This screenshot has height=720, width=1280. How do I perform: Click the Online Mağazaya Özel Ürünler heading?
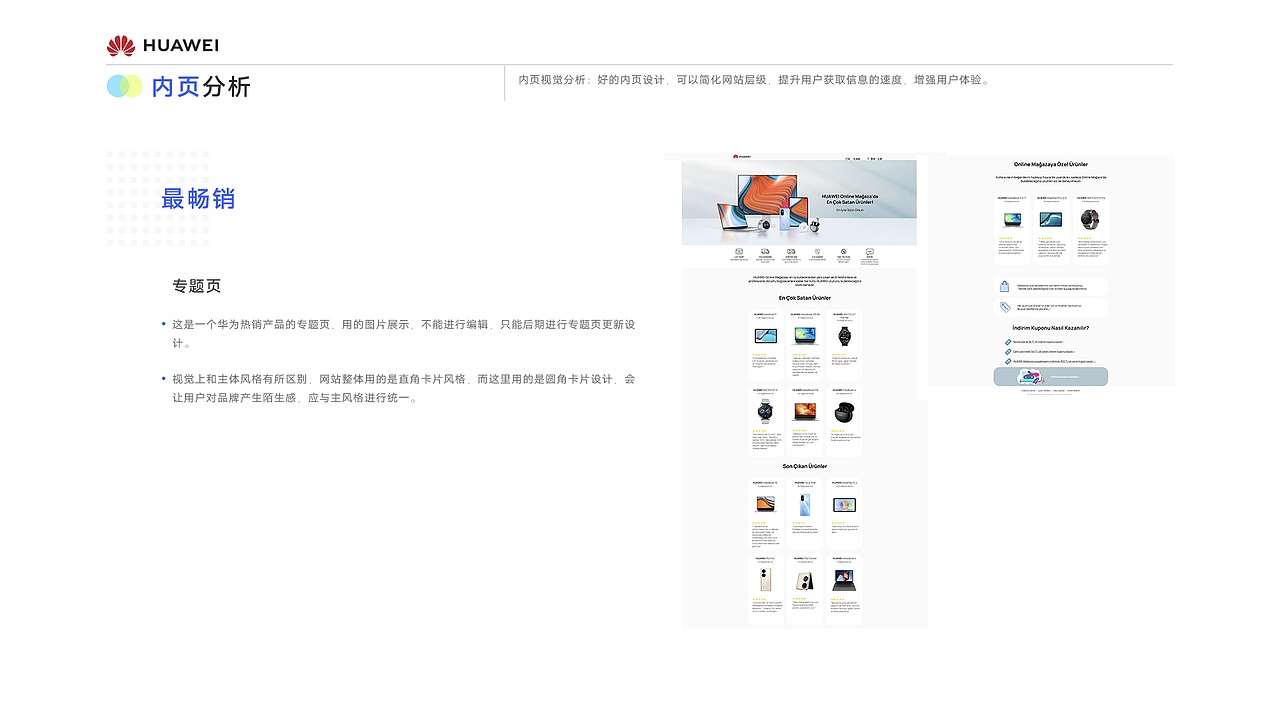pyautogui.click(x=1051, y=164)
